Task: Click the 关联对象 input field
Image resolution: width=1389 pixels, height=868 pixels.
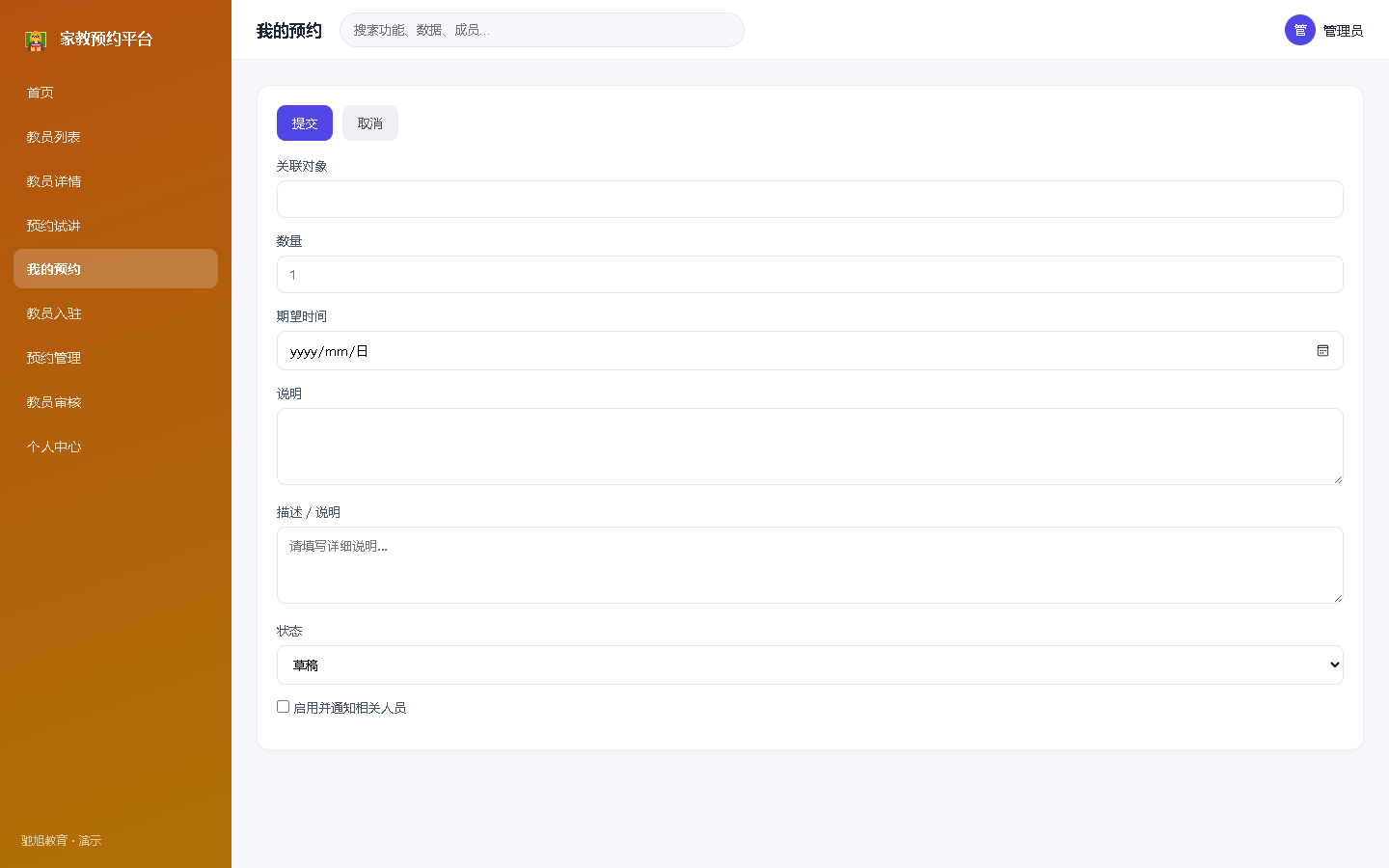Action: click(810, 200)
